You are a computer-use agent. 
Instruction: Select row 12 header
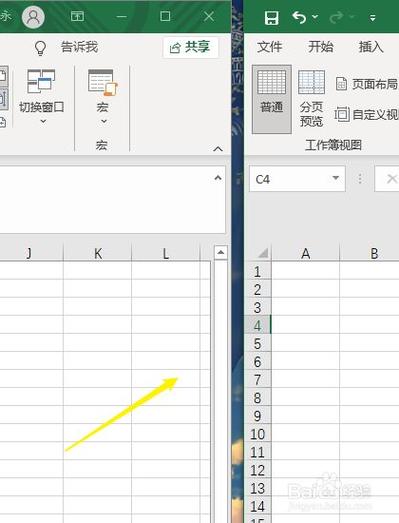258,470
